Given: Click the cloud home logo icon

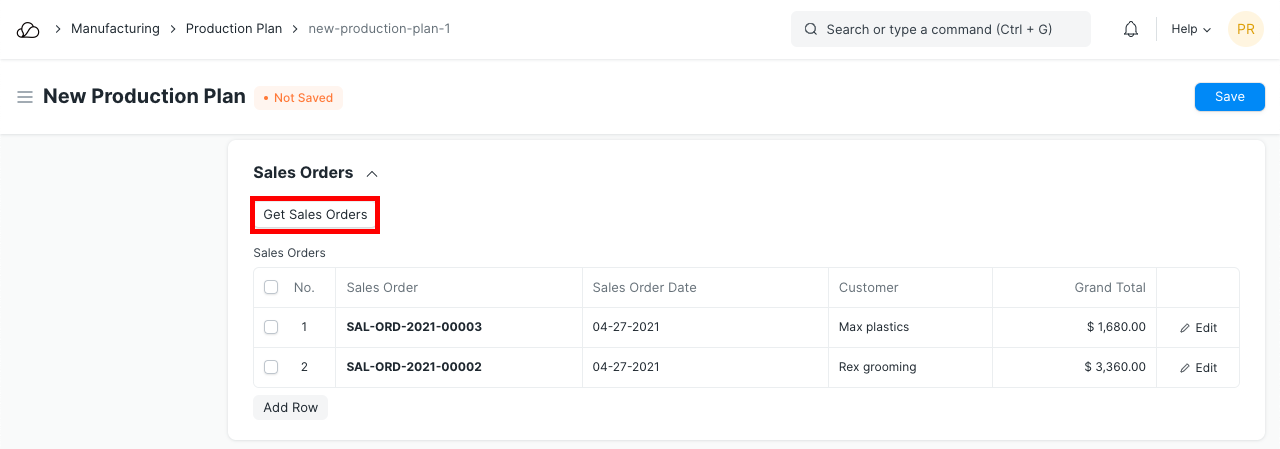Looking at the screenshot, I should click(x=28, y=30).
